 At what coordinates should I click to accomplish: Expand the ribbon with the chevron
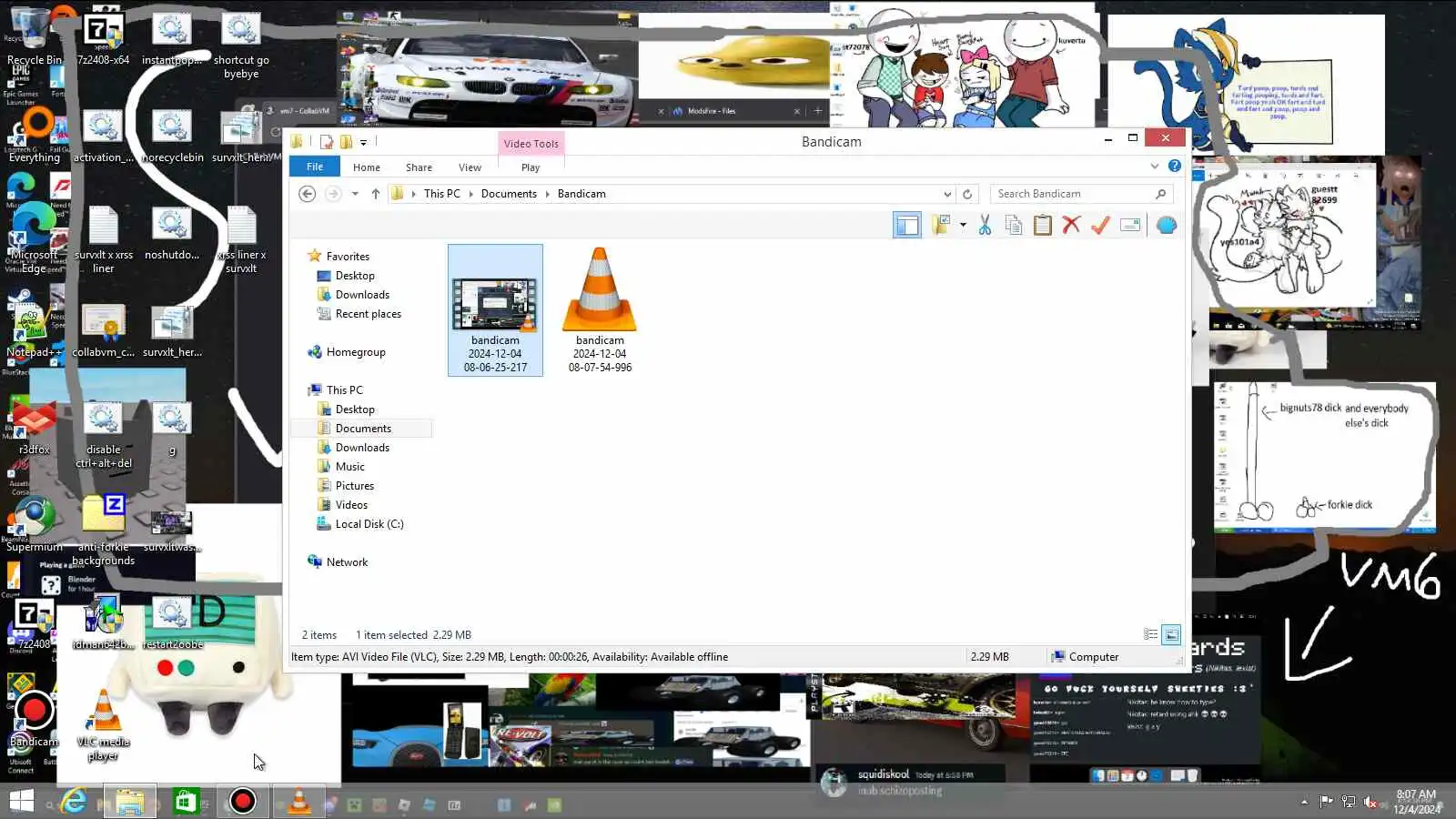pos(1155,166)
